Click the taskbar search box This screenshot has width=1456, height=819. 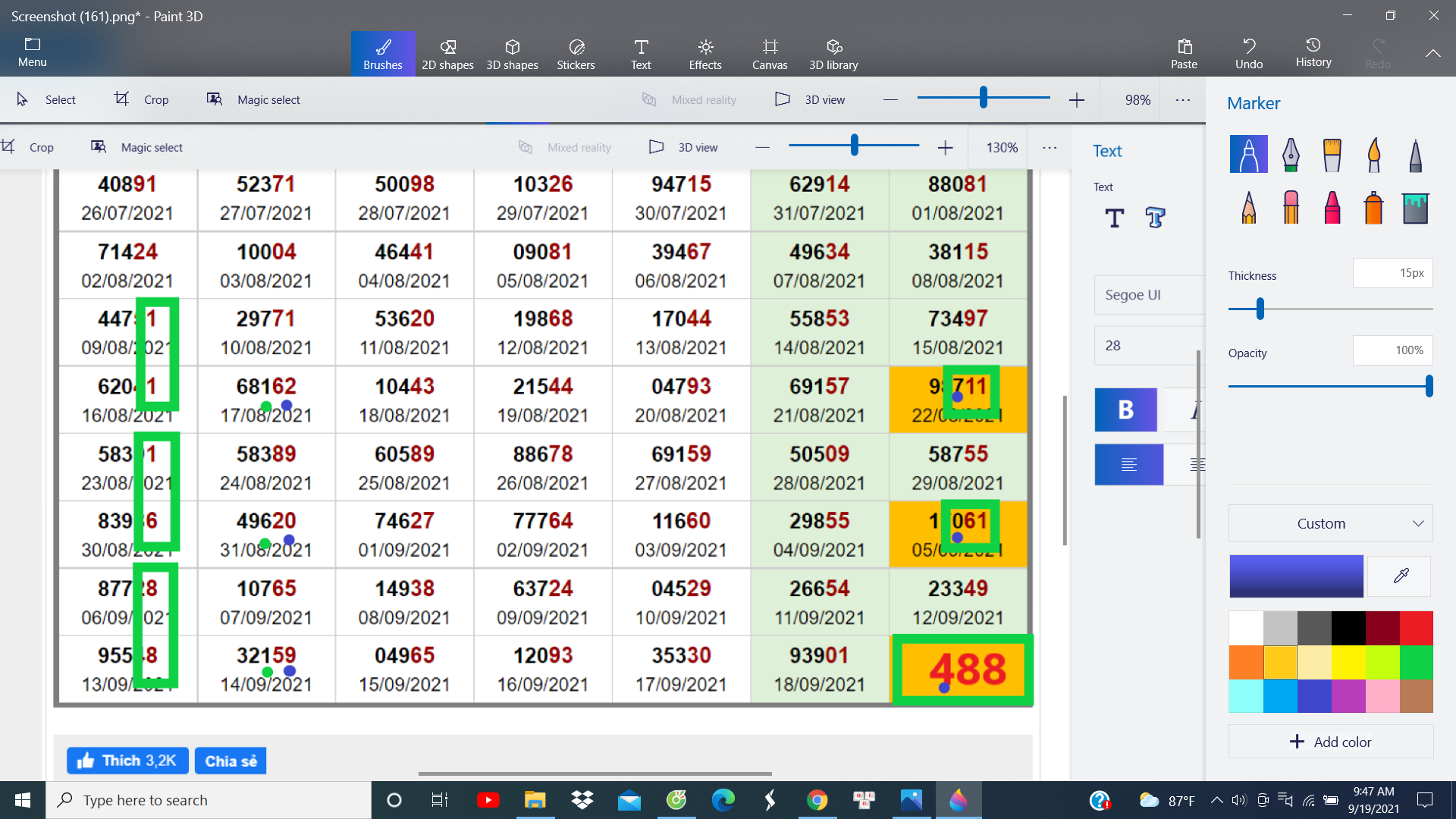coord(209,800)
